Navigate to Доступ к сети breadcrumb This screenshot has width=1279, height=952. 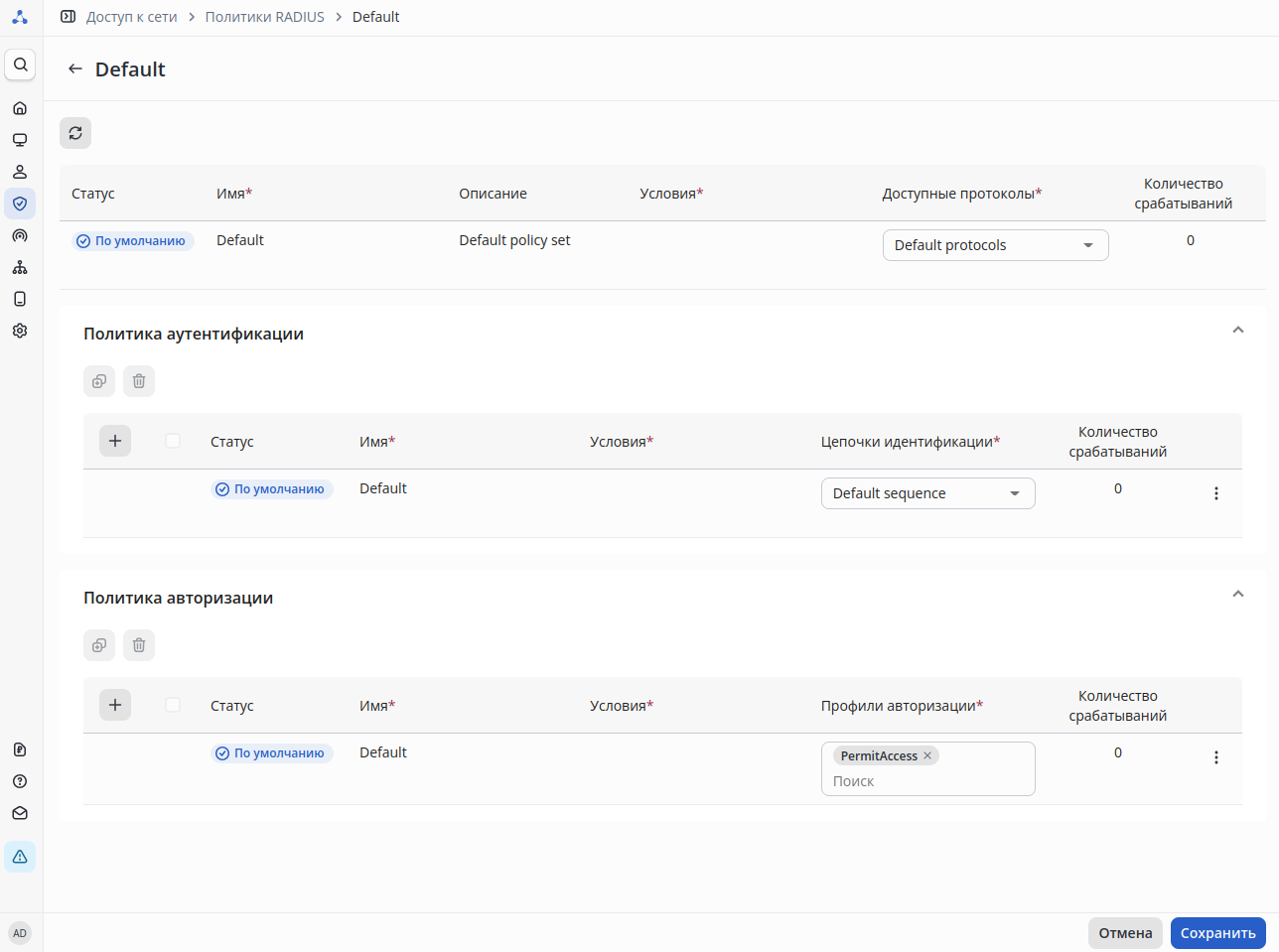click(131, 17)
